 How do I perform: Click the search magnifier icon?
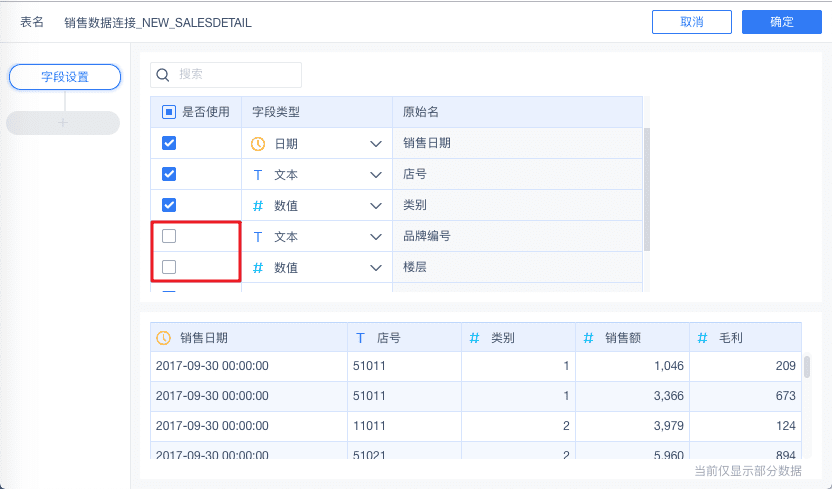tap(163, 74)
